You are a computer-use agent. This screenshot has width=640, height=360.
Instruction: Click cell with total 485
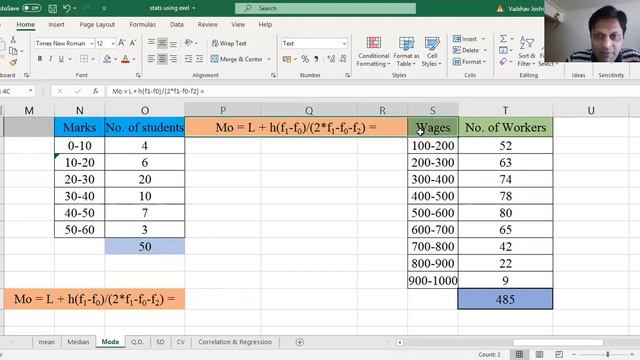(x=505, y=299)
